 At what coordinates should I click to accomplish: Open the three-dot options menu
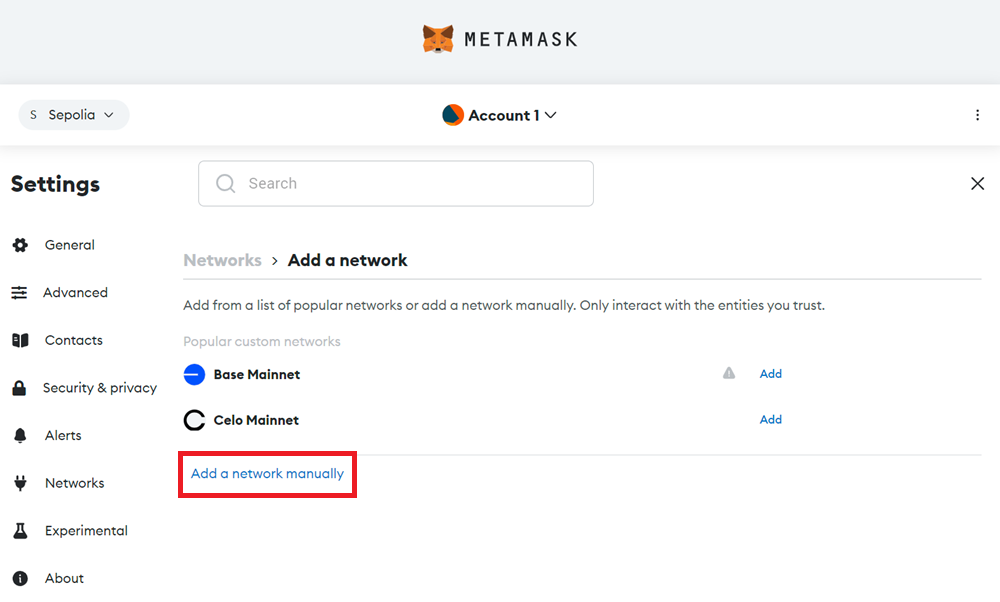(x=978, y=115)
